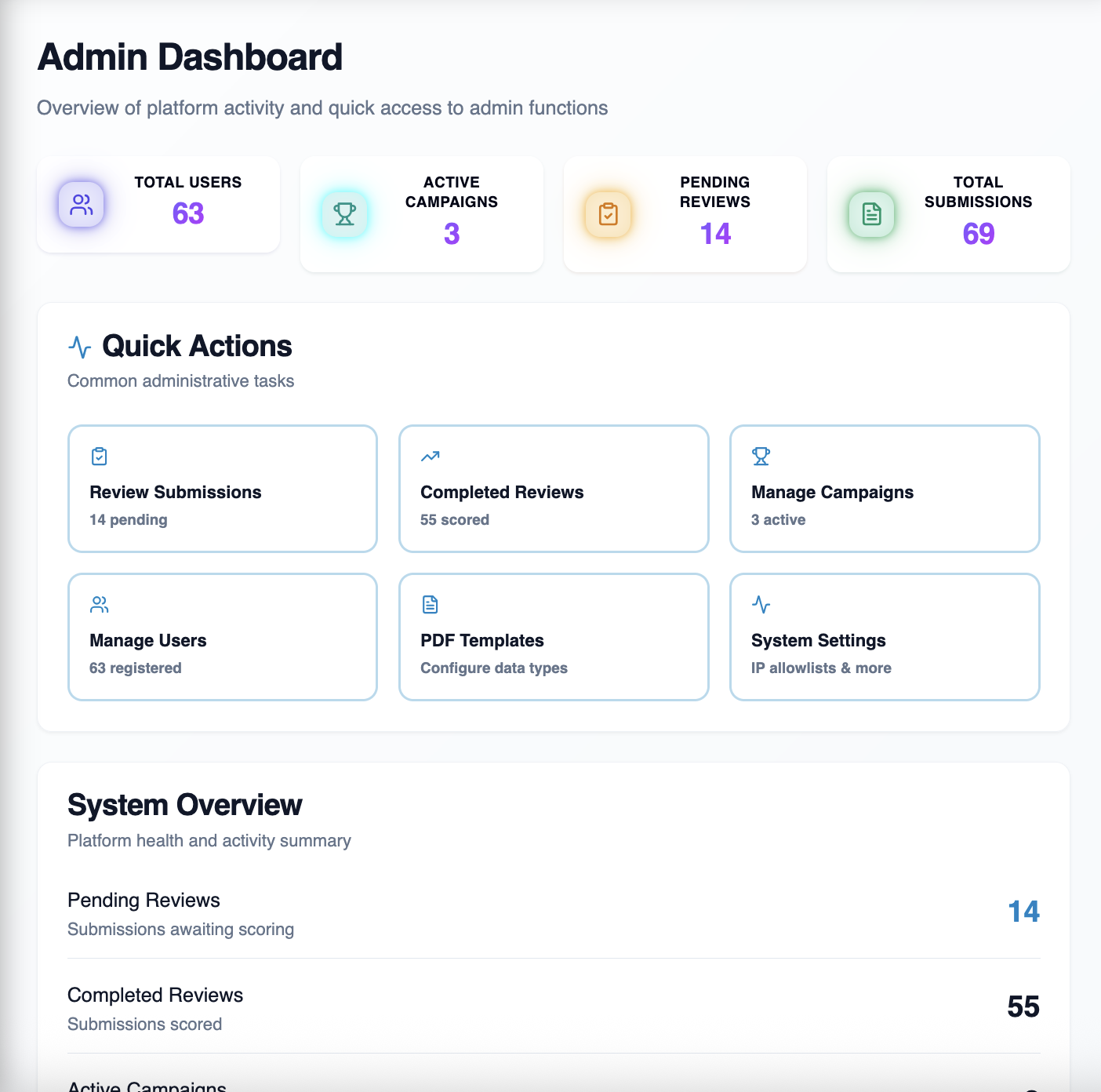Open Manage Users tile
Screen dimensions: 1101x1092
223,637
